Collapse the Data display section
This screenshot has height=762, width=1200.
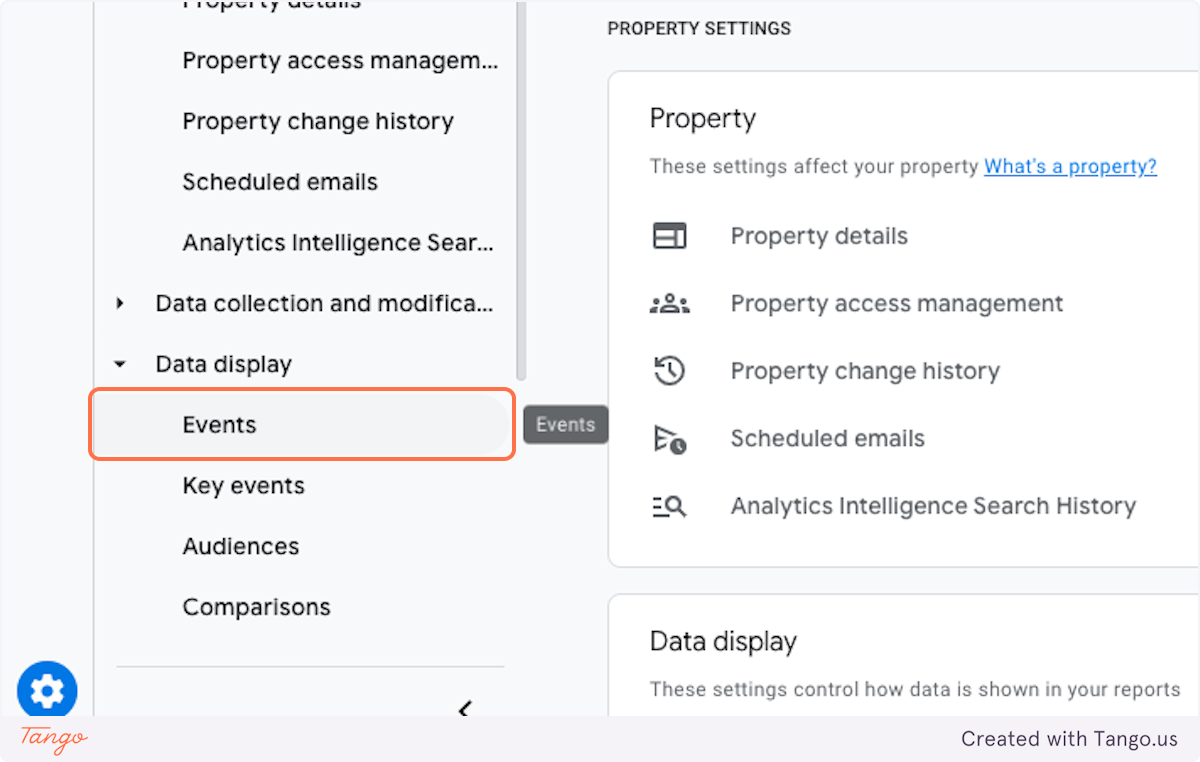pyautogui.click(x=121, y=364)
